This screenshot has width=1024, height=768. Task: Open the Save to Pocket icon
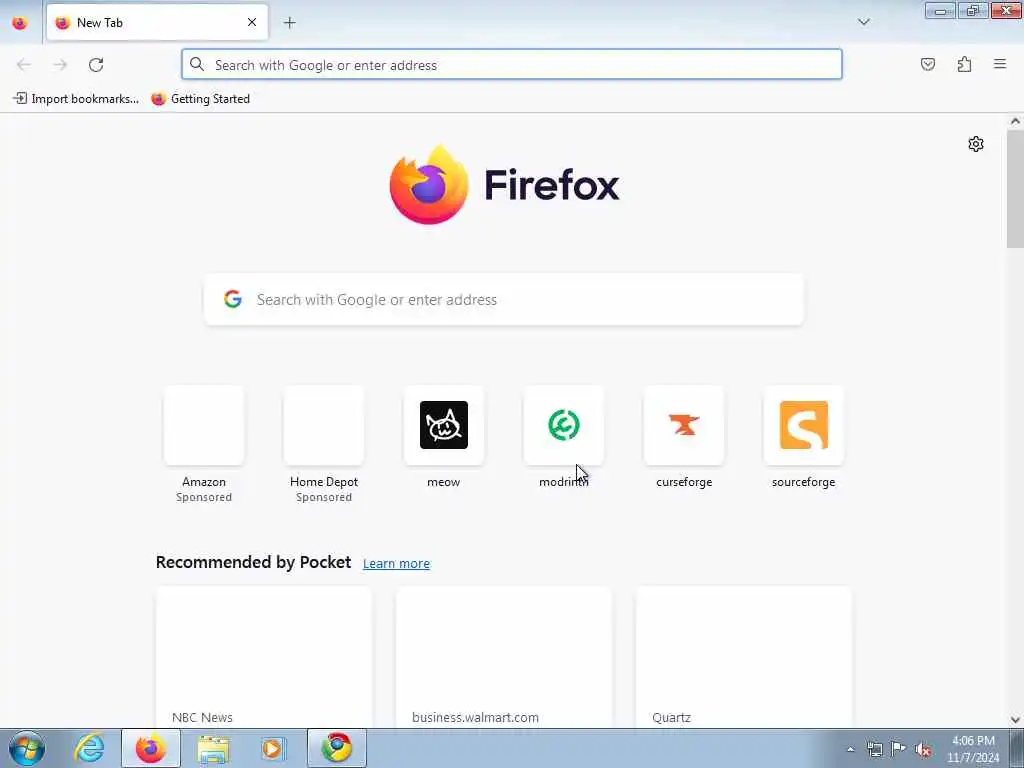pyautogui.click(x=928, y=64)
